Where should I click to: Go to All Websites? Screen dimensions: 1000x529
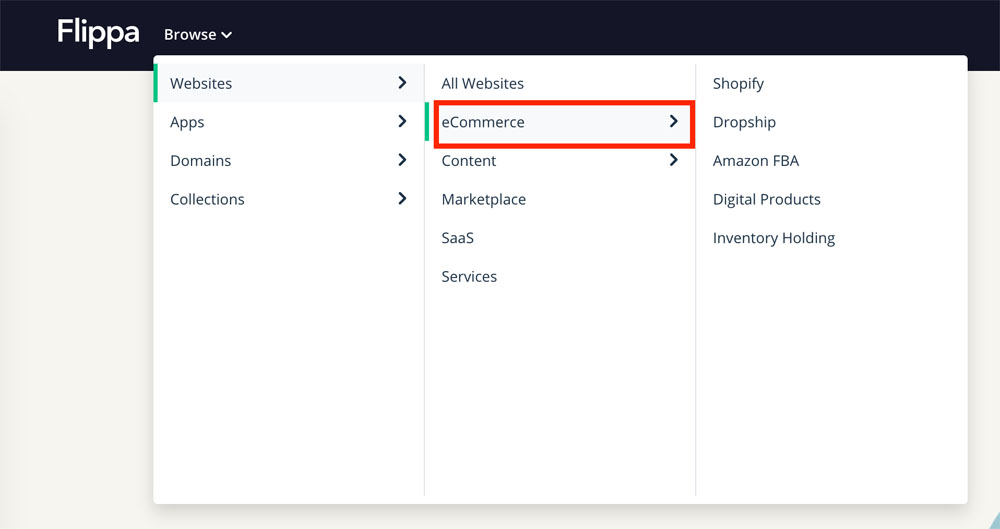(x=482, y=83)
